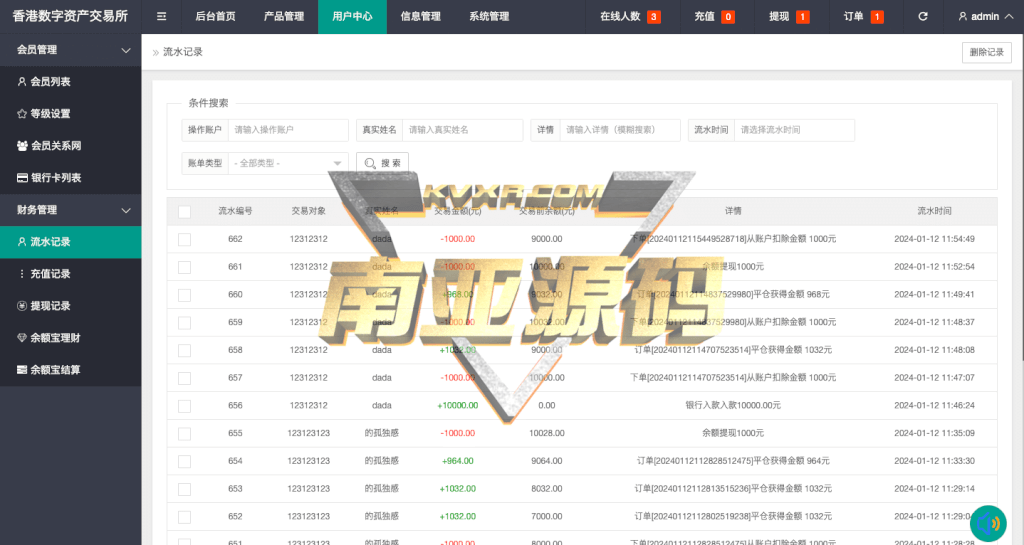This screenshot has height=545, width=1024.
Task: Click the page vertical scrollbar
Action: tap(1021, 196)
